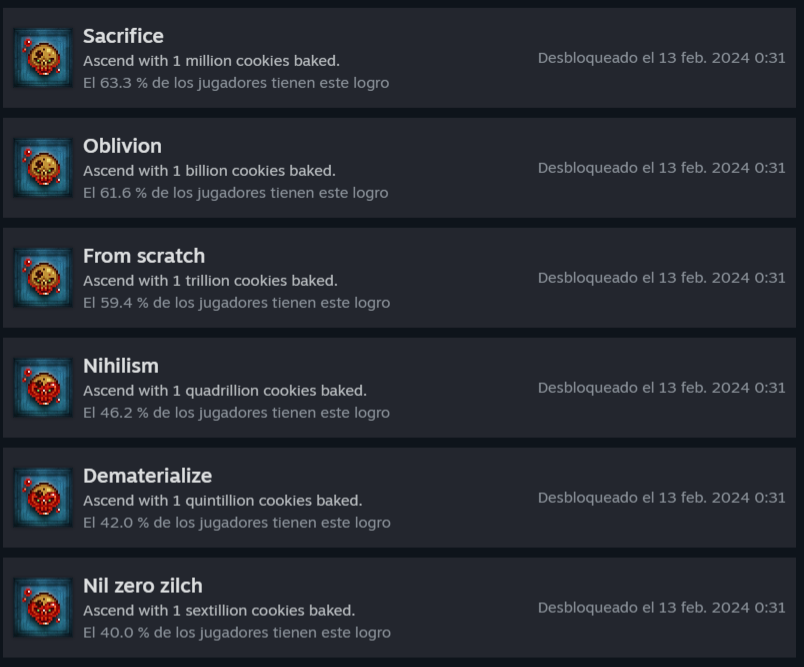Screen dimensions: 804x667
Task: Click the Nil zero zilch title
Action: 143,586
